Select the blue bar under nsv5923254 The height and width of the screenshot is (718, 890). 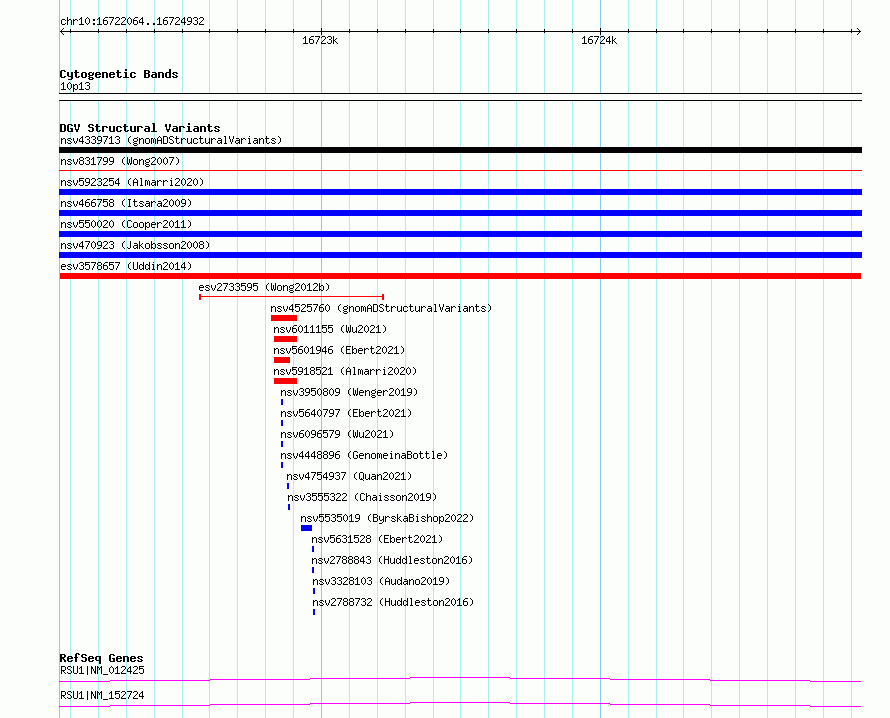(x=460, y=192)
